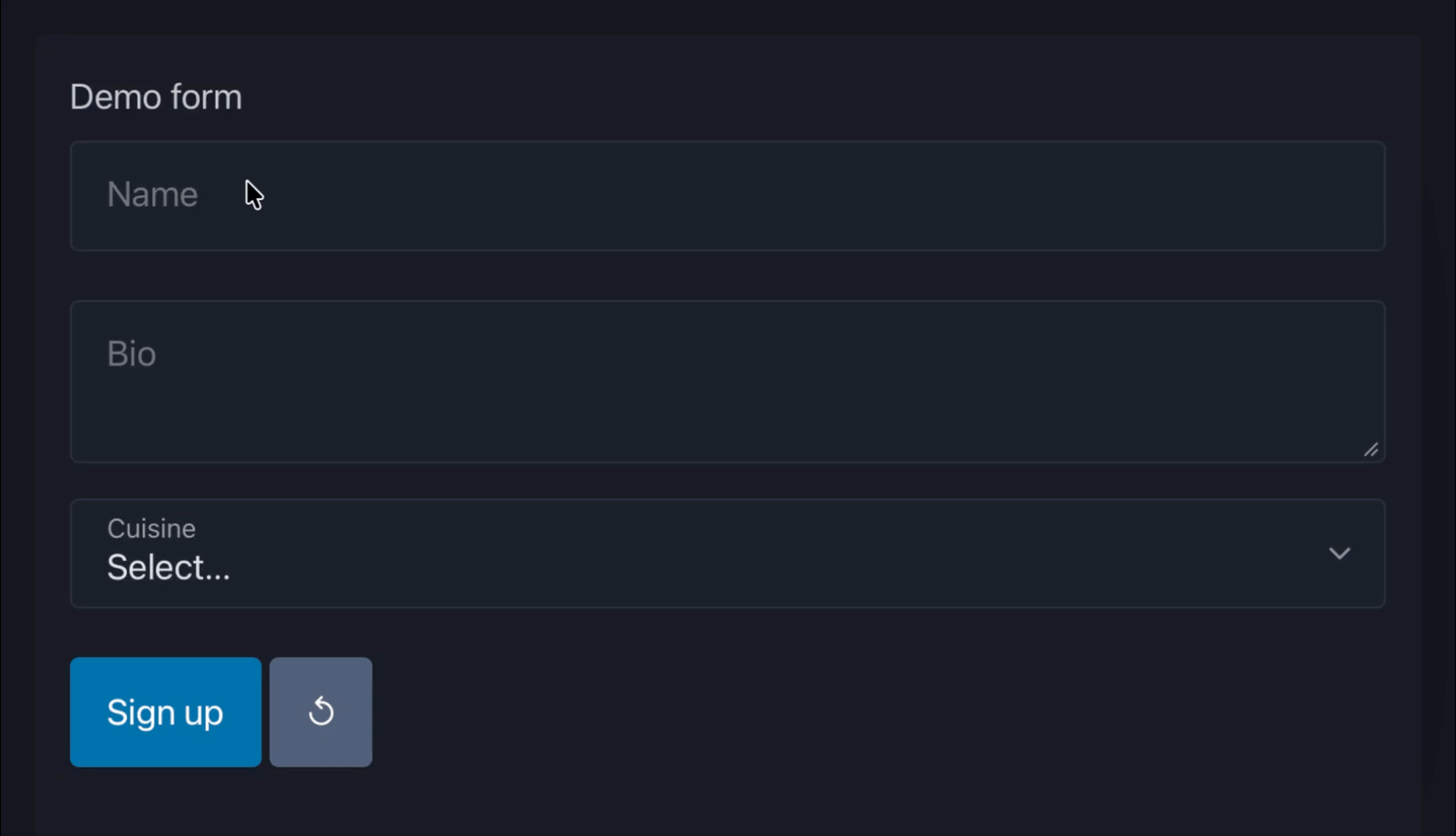Click the right end of the Name field
Viewport: 1456px width, 836px height.
[x=1332, y=195]
